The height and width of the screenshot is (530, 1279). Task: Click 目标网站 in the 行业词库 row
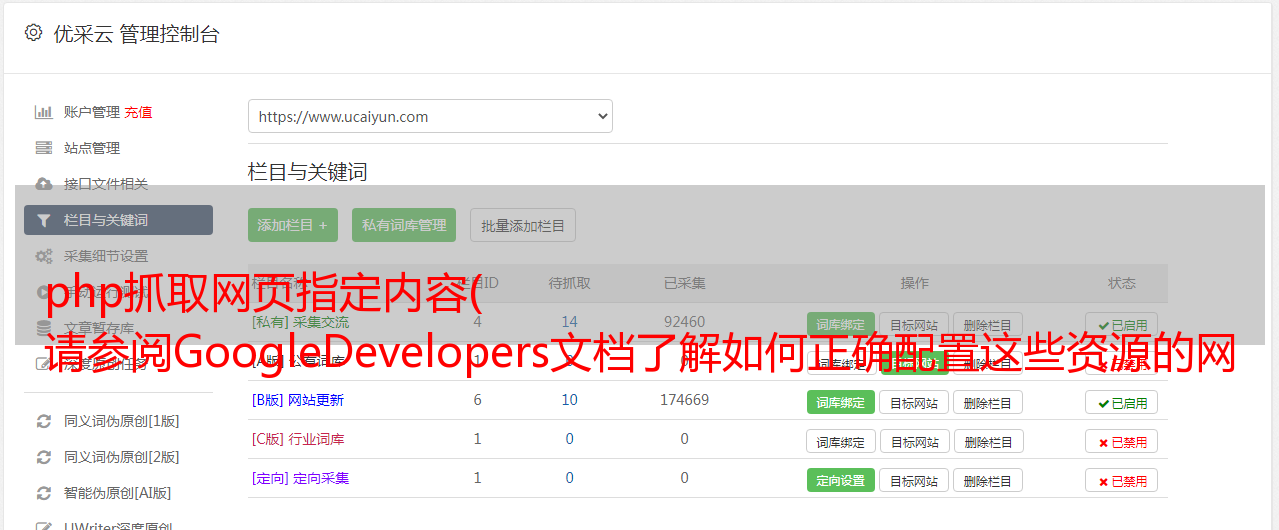pyautogui.click(x=915, y=441)
